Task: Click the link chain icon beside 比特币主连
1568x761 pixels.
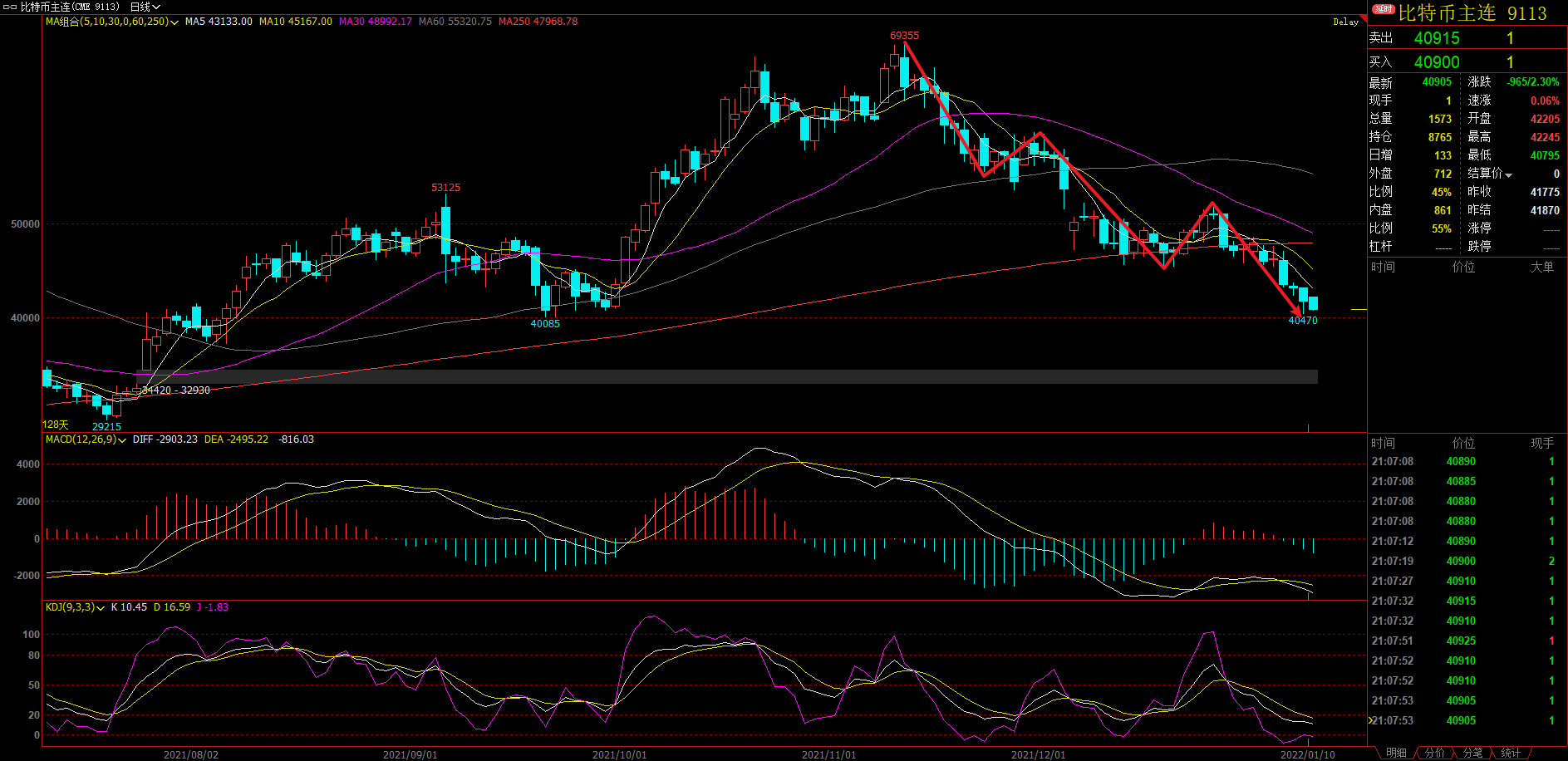Action: pos(10,7)
